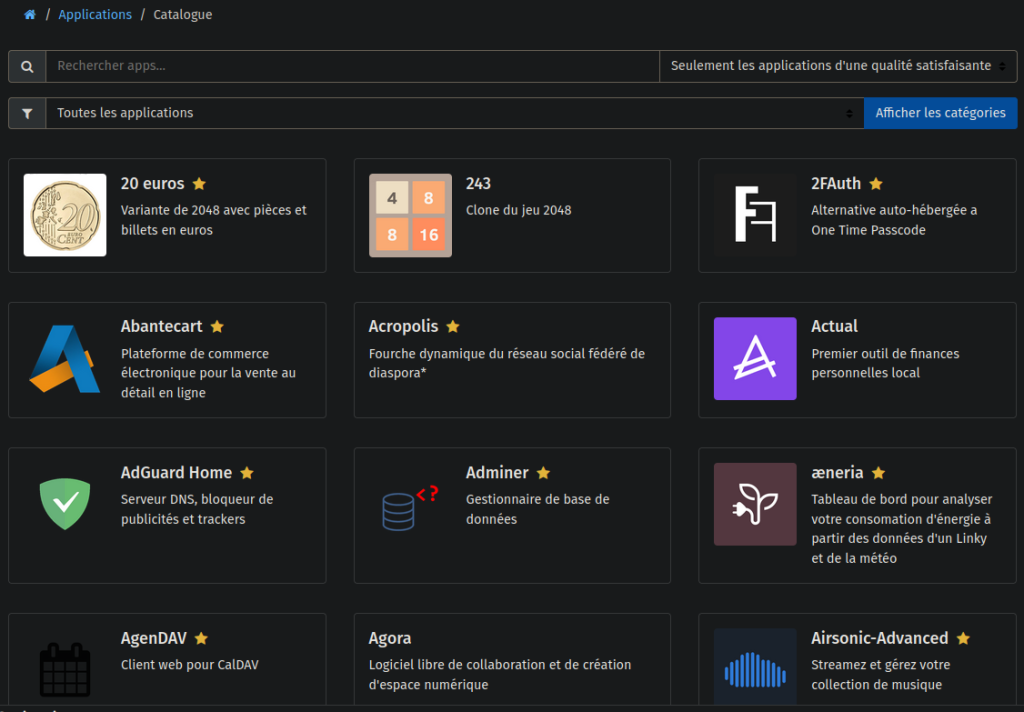The image size is (1024, 712).
Task: Click the purple Actual app icon
Action: (755, 359)
